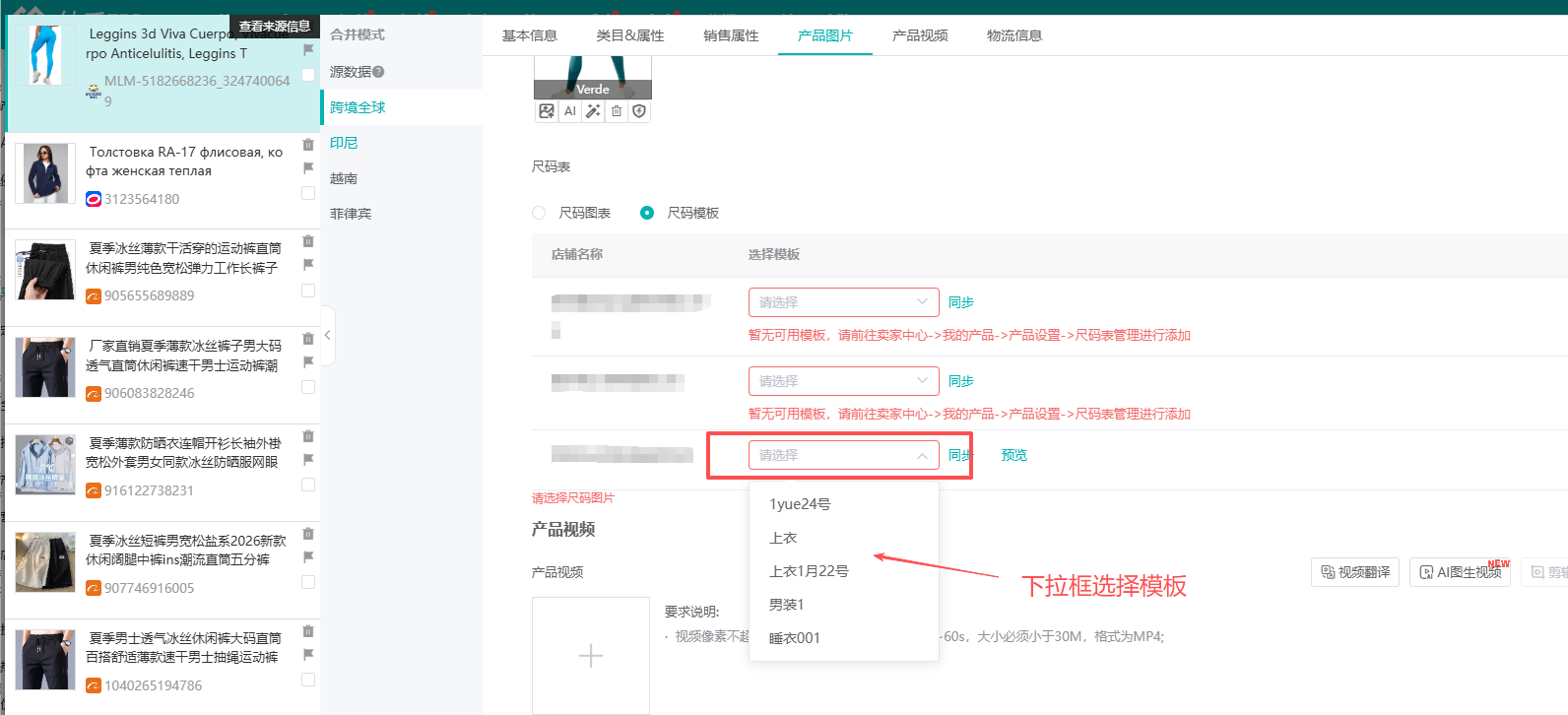Click the Mercado Libre logo beside MLM-5182668236
Image resolution: width=1568 pixels, height=715 pixels.
pyautogui.click(x=94, y=91)
